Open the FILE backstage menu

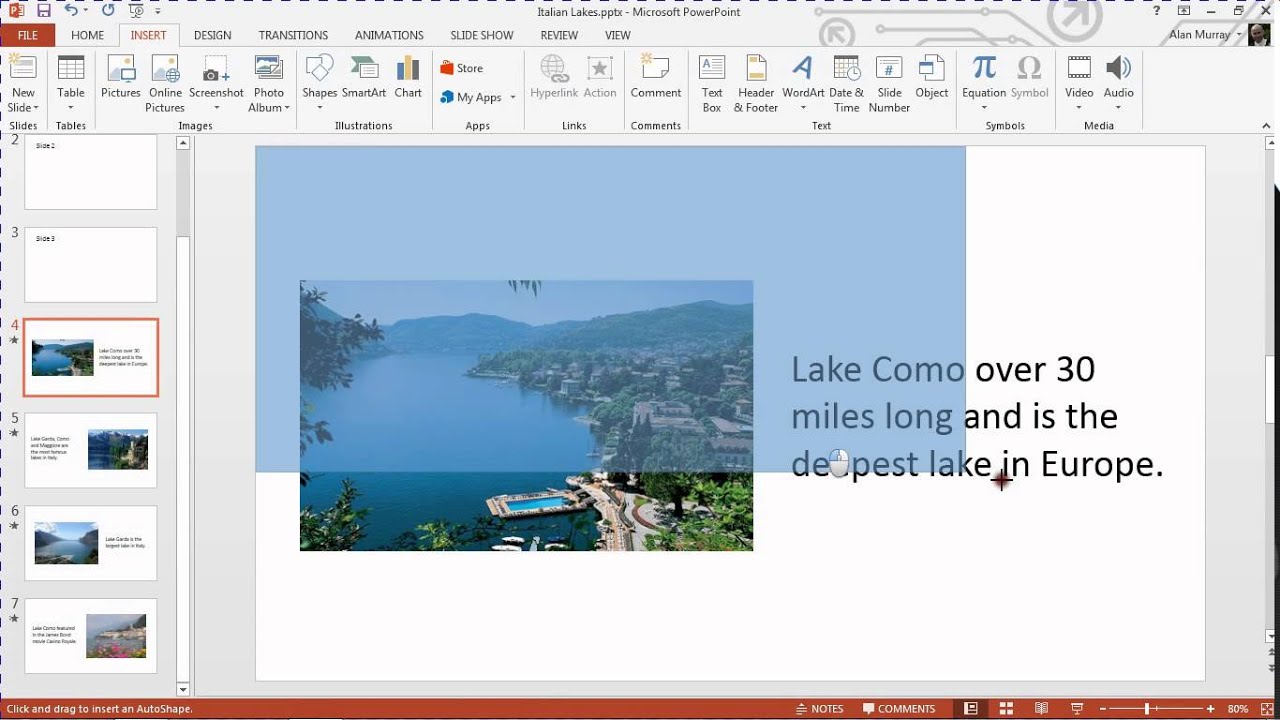[x=27, y=35]
